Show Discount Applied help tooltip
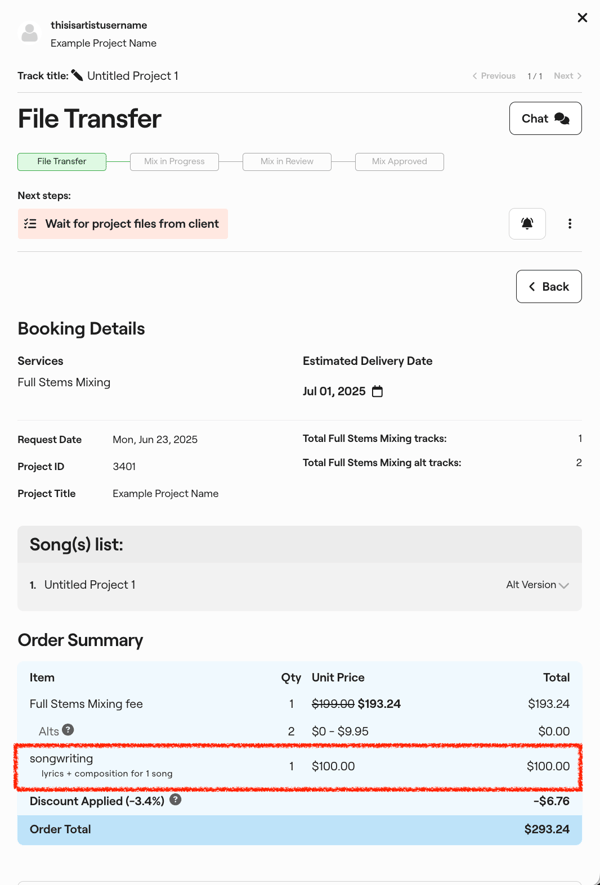Image resolution: width=600 pixels, height=885 pixels. (x=176, y=800)
